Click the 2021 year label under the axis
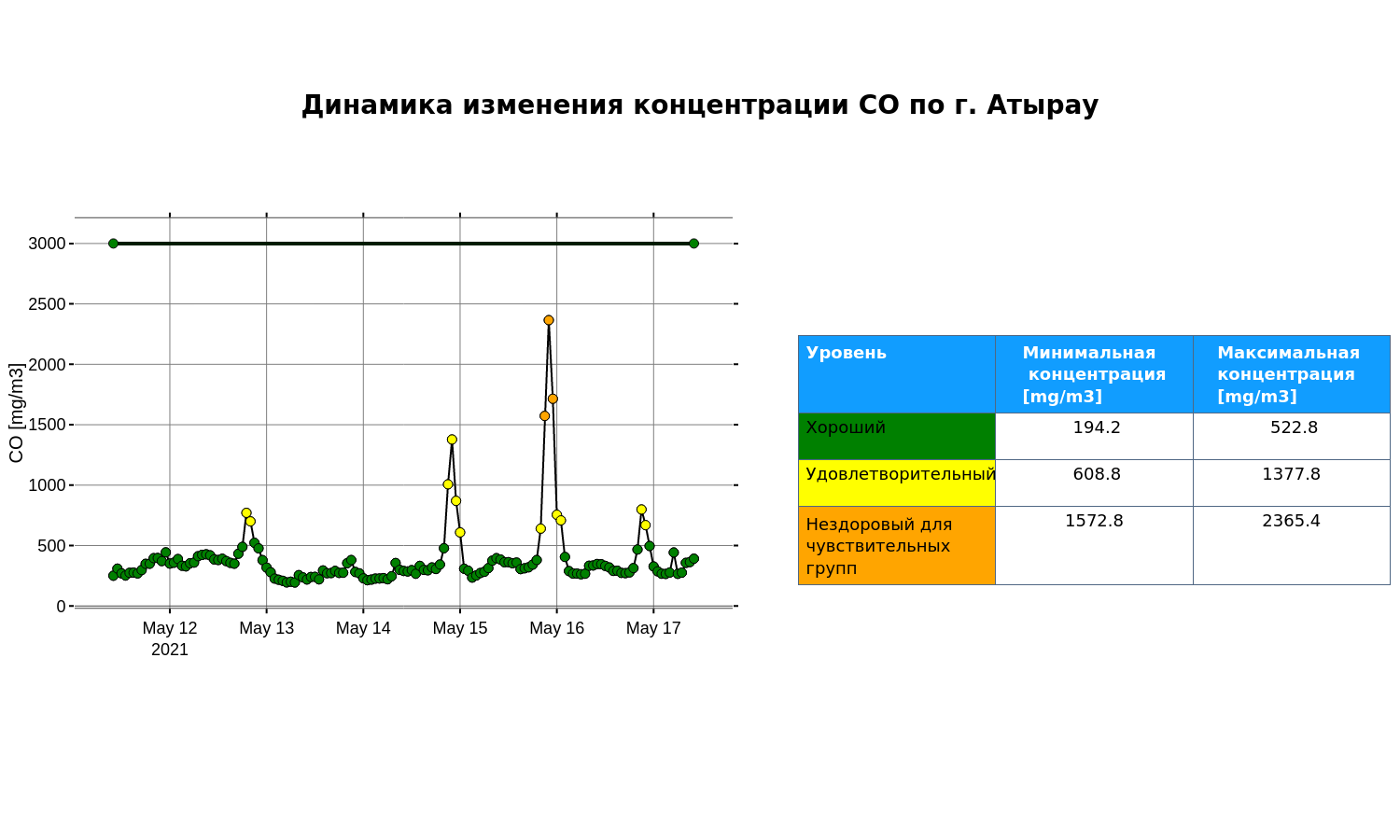This screenshot has width=1400, height=840. tap(170, 650)
